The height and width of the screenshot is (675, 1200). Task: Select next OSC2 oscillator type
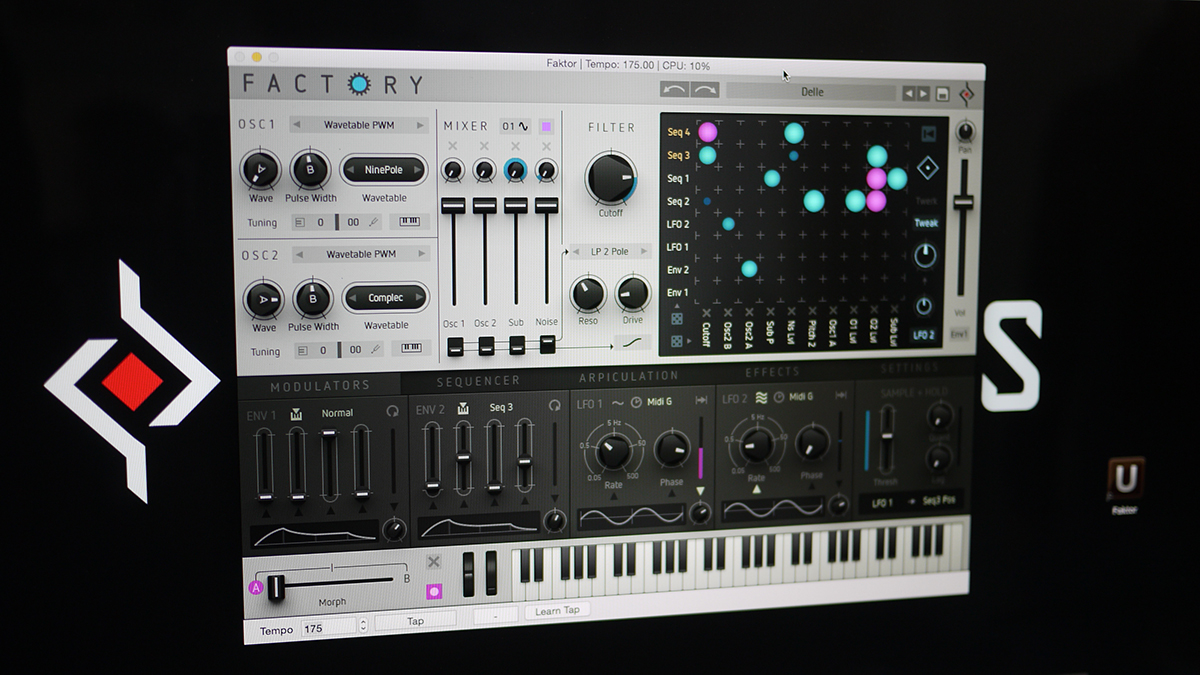tap(423, 254)
